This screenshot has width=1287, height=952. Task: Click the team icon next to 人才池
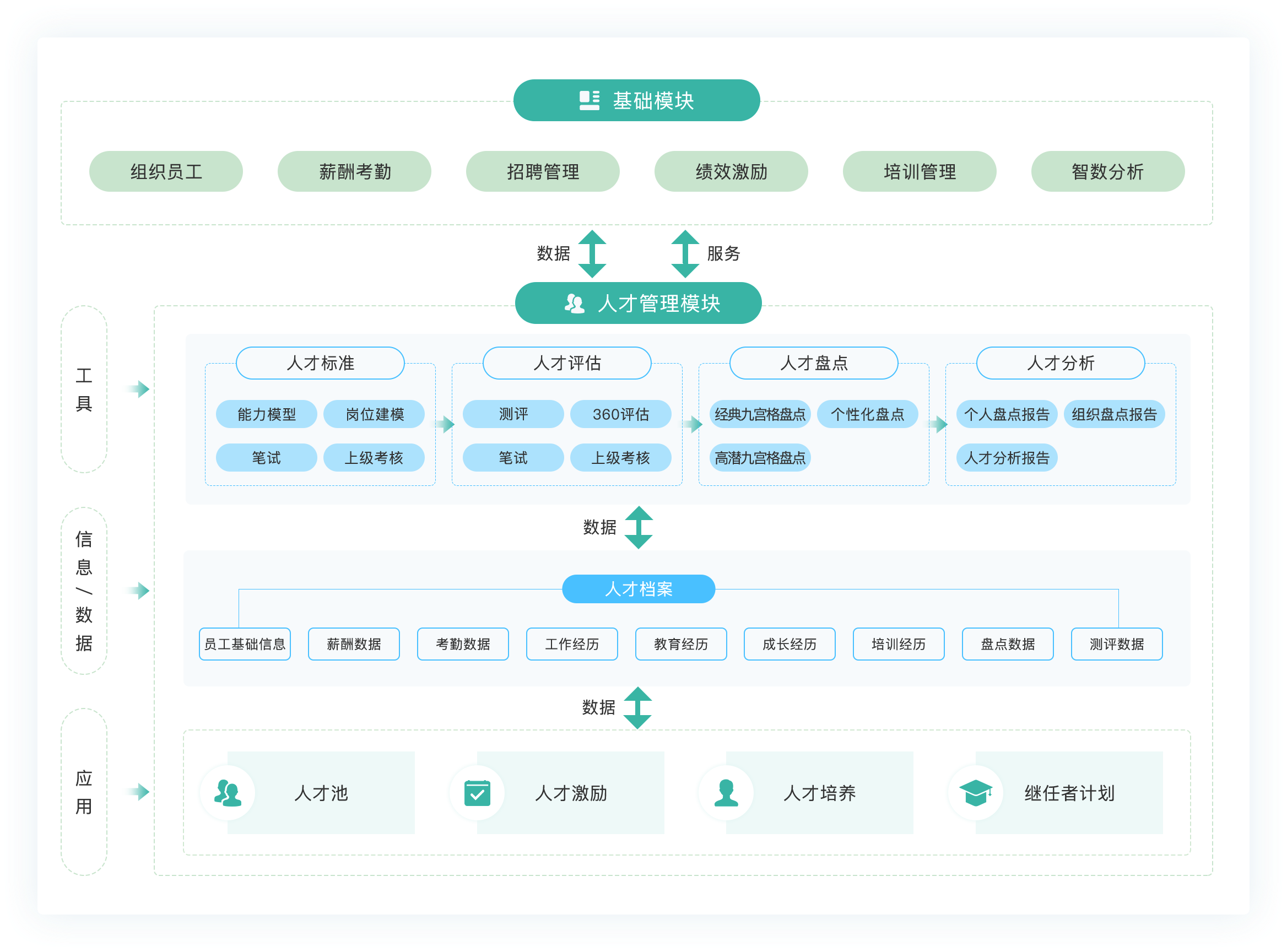pos(227,793)
